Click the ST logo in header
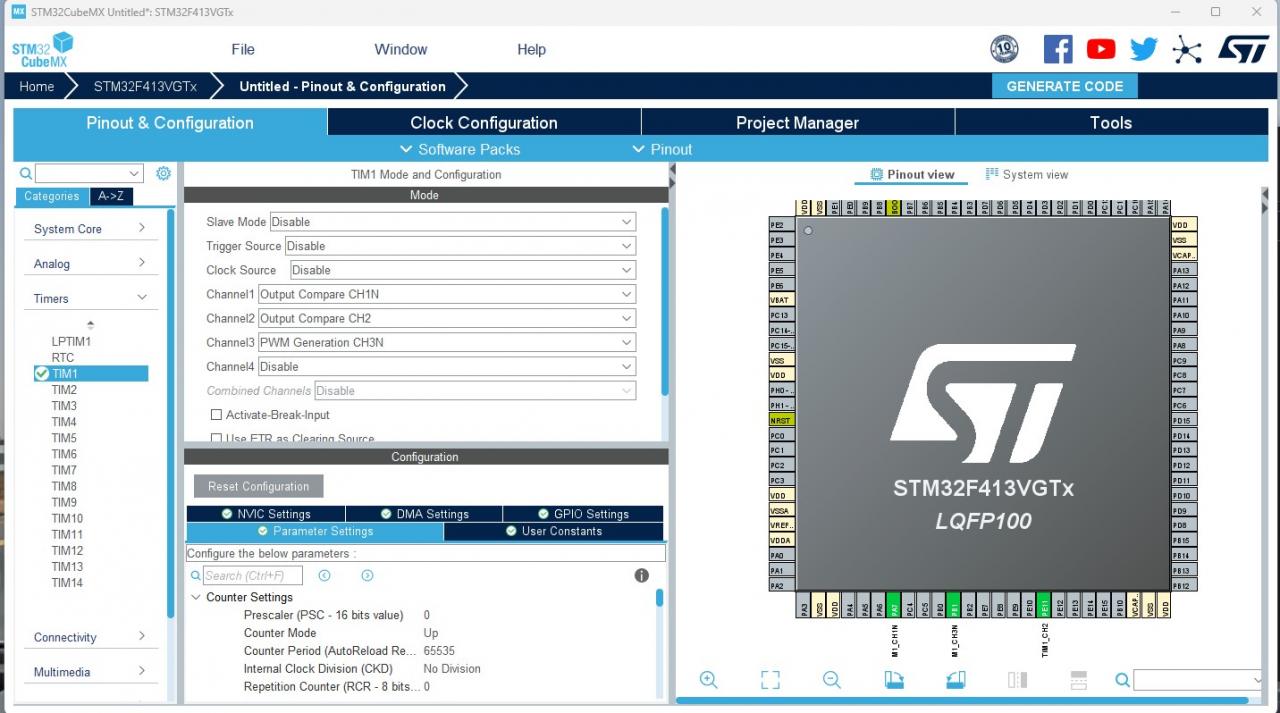 (1243, 49)
